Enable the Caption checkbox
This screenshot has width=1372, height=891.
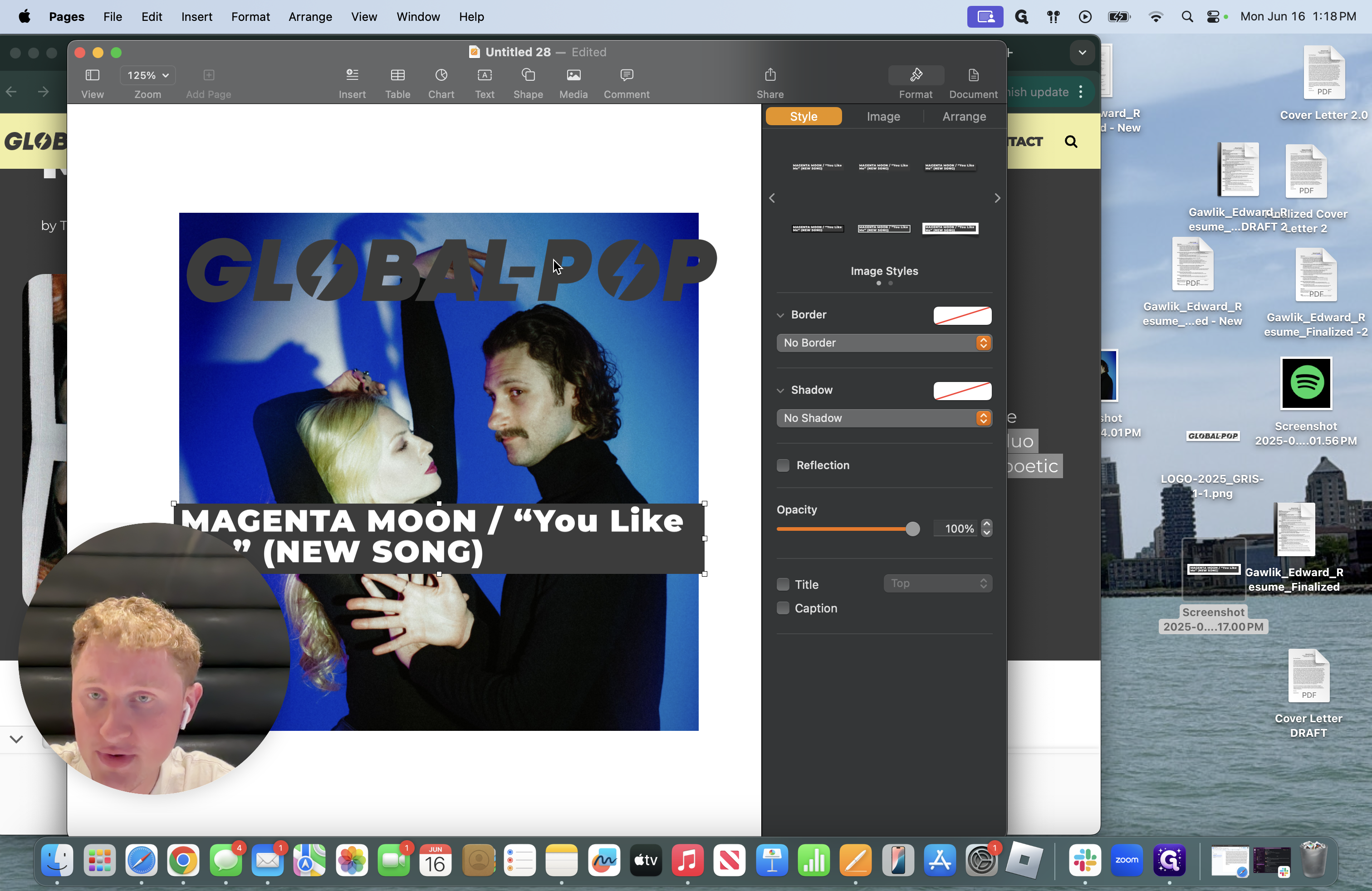click(783, 608)
